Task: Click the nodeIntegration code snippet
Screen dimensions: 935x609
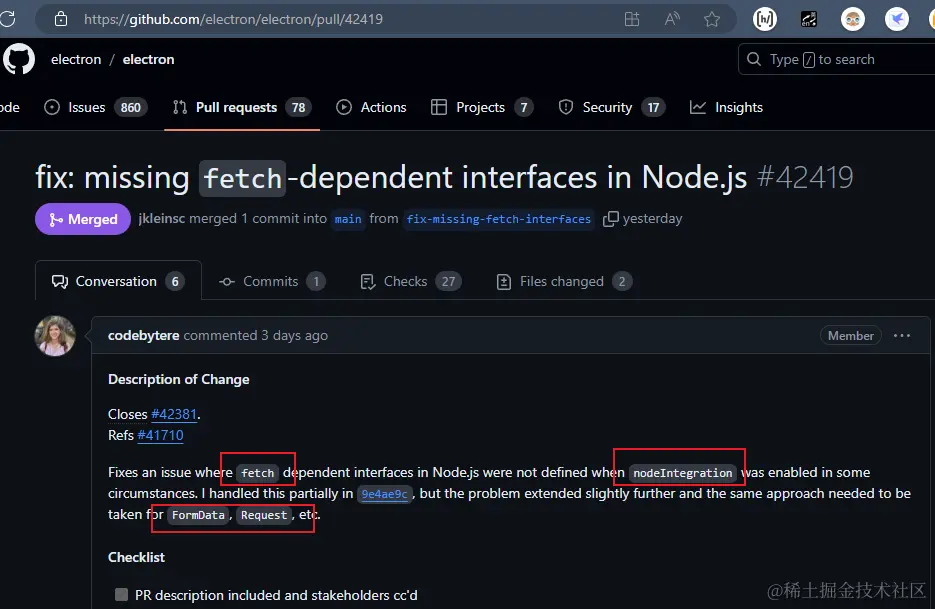Action: click(x=682, y=473)
